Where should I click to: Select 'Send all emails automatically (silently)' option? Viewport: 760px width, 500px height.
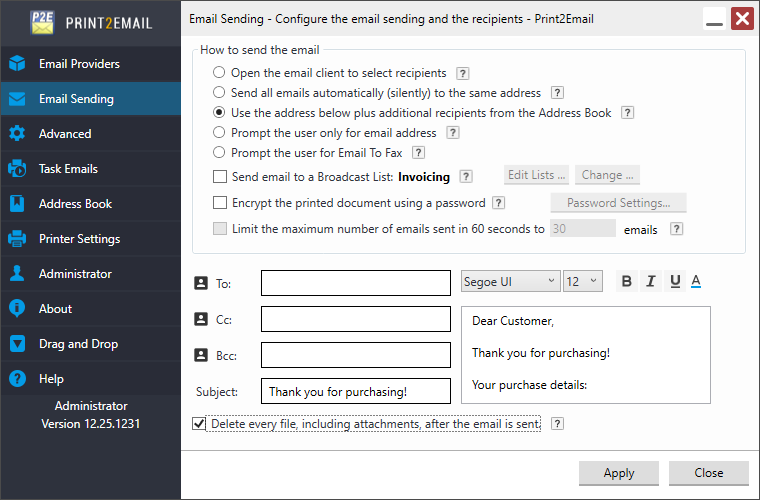click(219, 92)
